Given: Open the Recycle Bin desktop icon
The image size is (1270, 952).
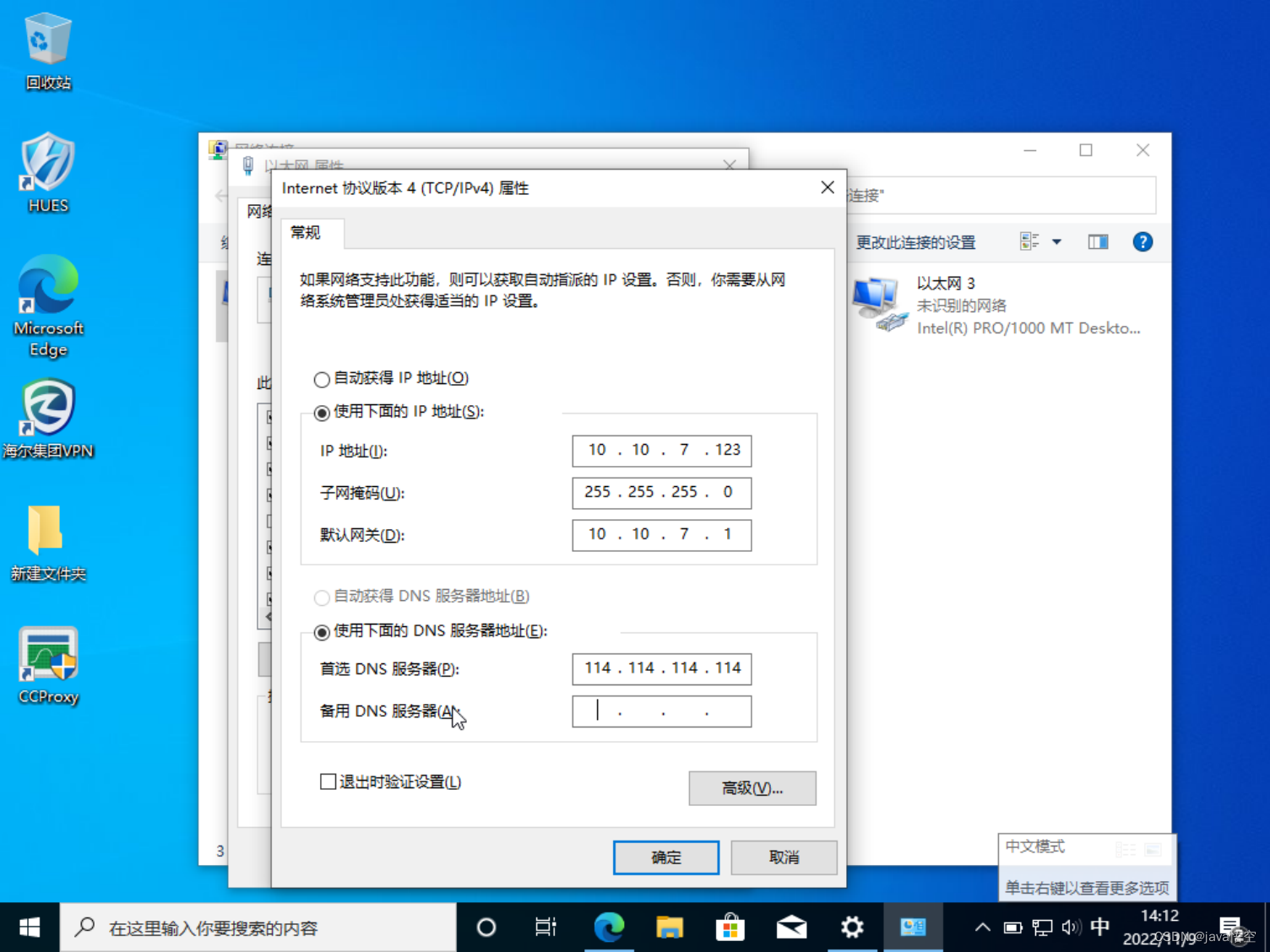Looking at the screenshot, I should [x=47, y=52].
